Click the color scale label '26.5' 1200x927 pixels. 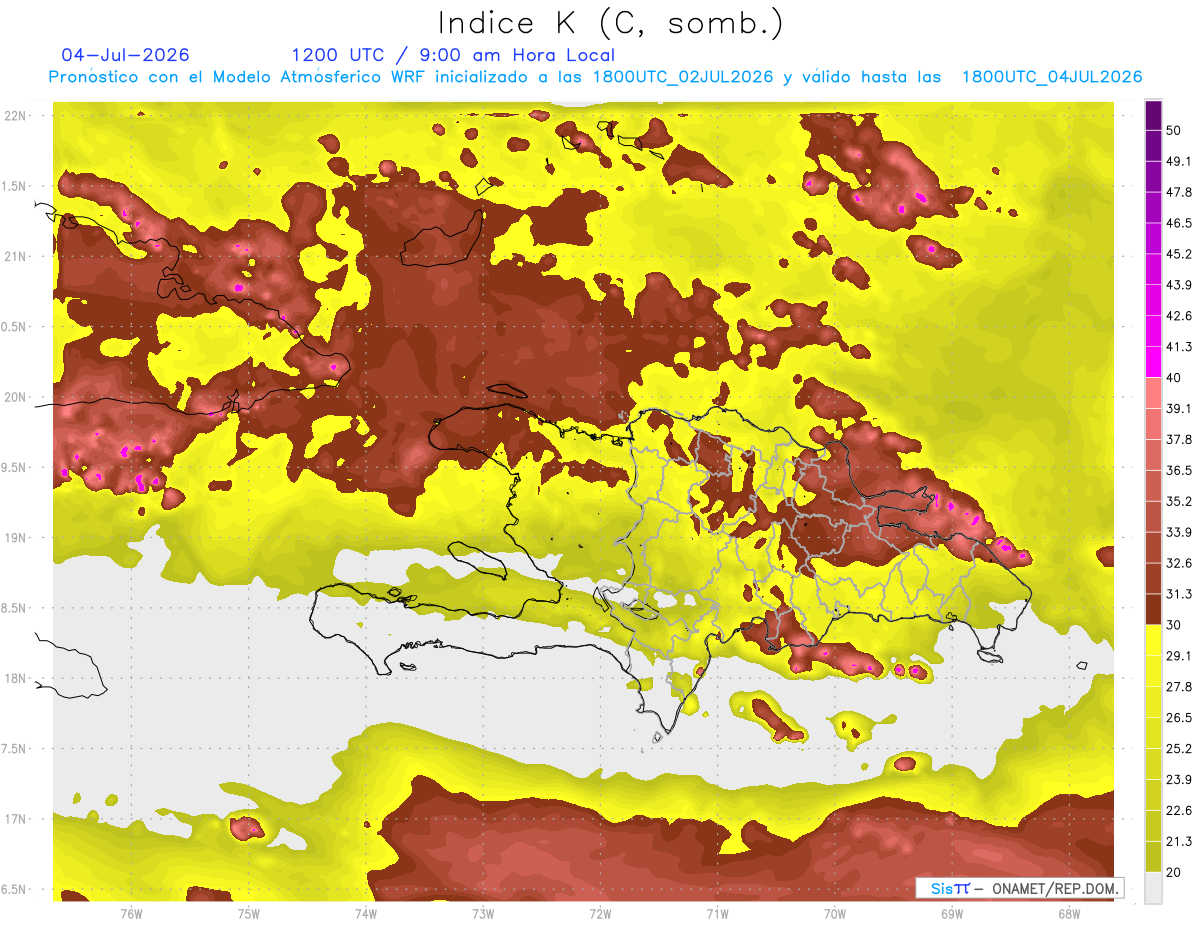coord(1178,718)
